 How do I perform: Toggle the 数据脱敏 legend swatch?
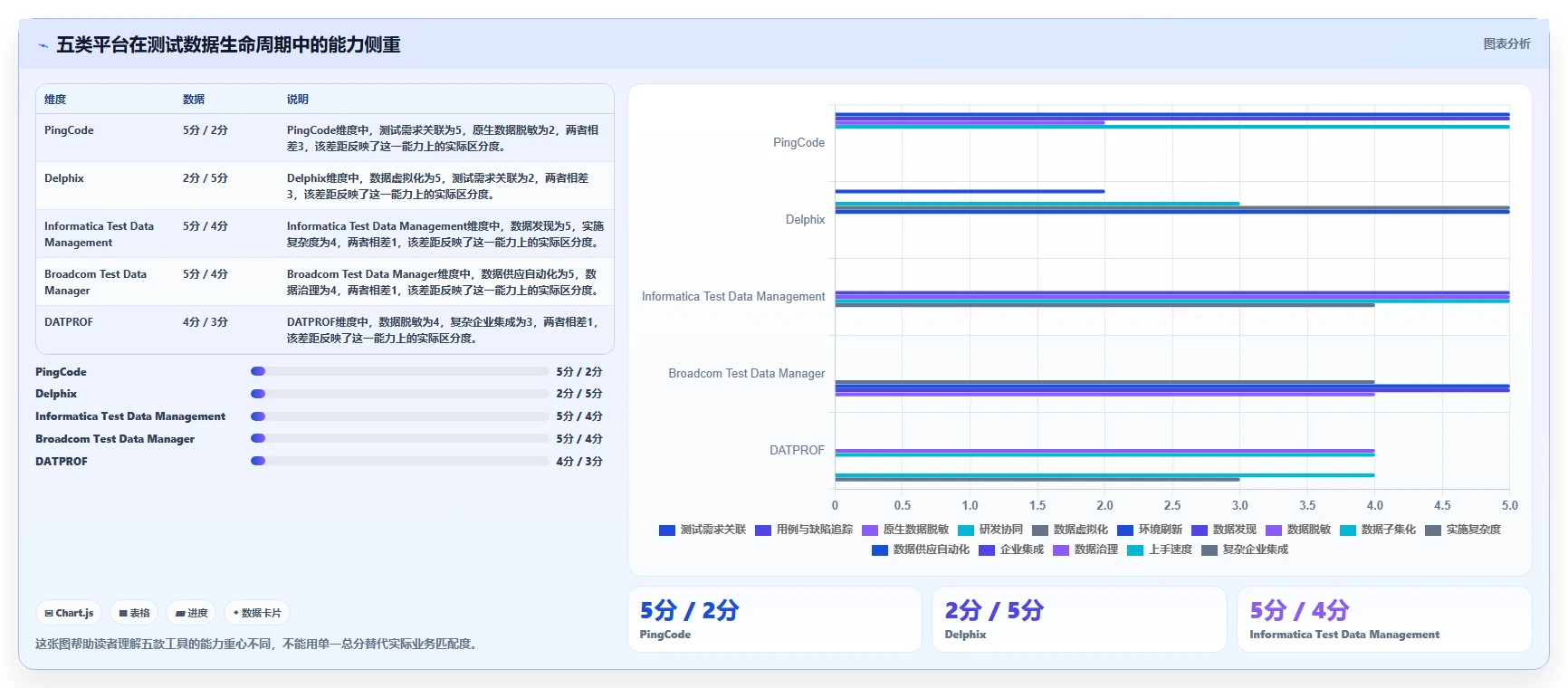point(1274,530)
